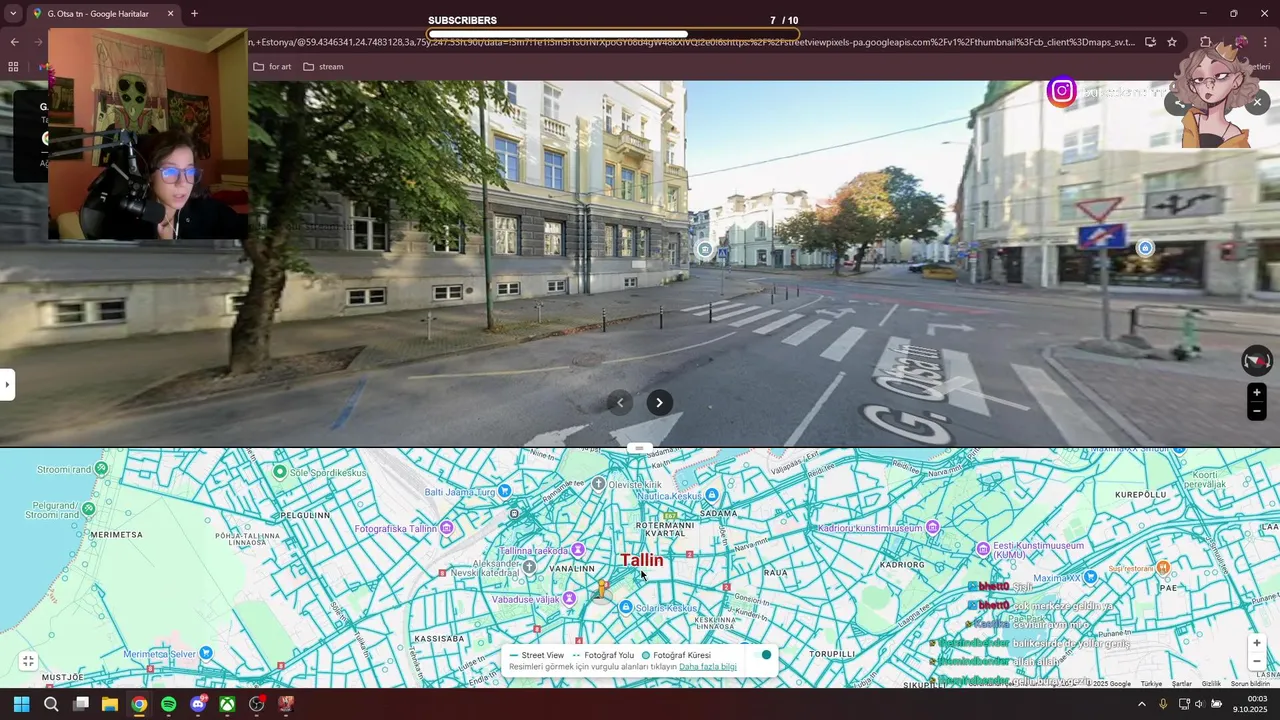This screenshot has height=720, width=1280.
Task: Click the place marker on yellow building corner
Action: pyautogui.click(x=706, y=249)
